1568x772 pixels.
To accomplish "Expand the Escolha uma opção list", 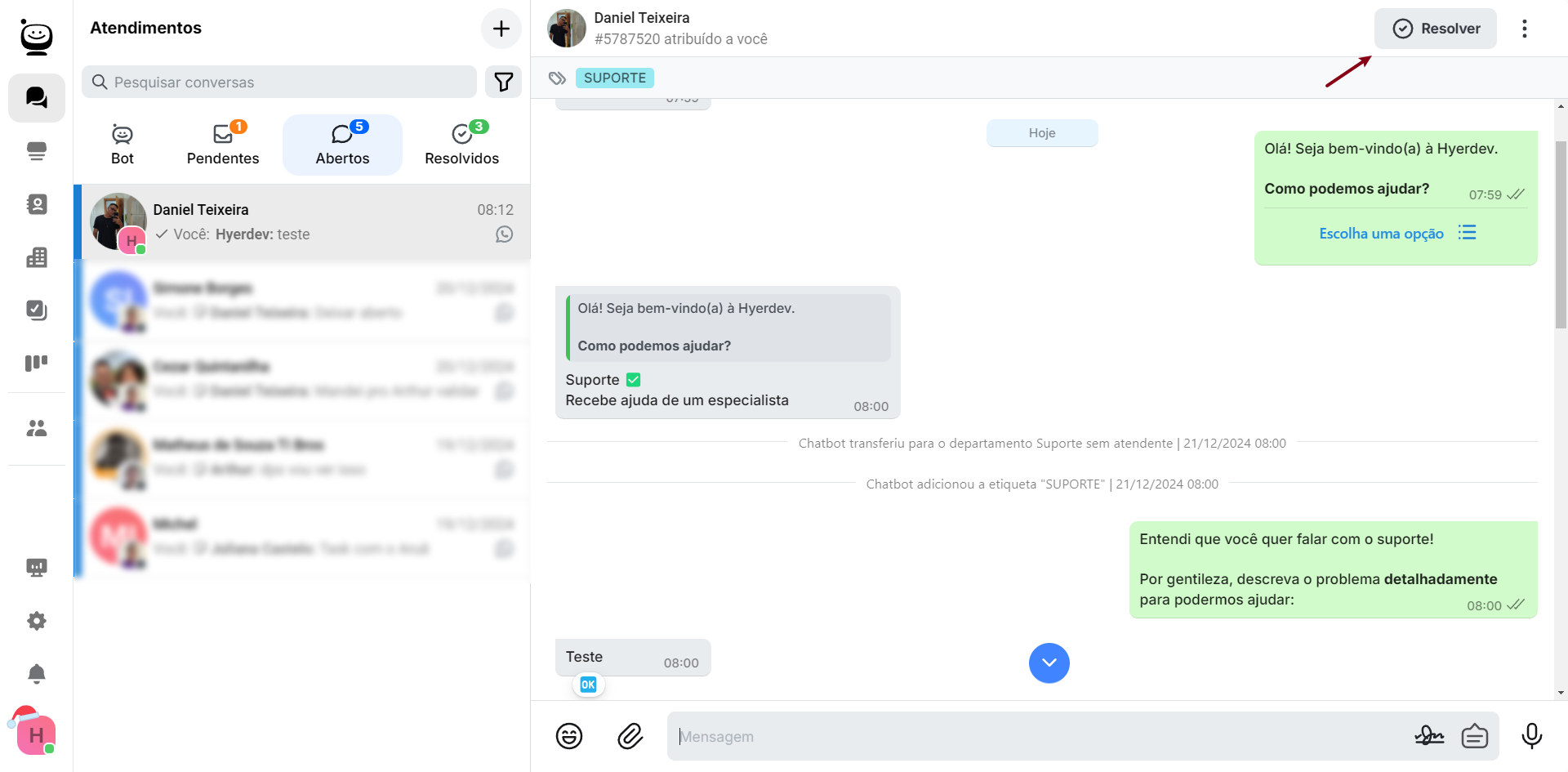I will 1396,234.
